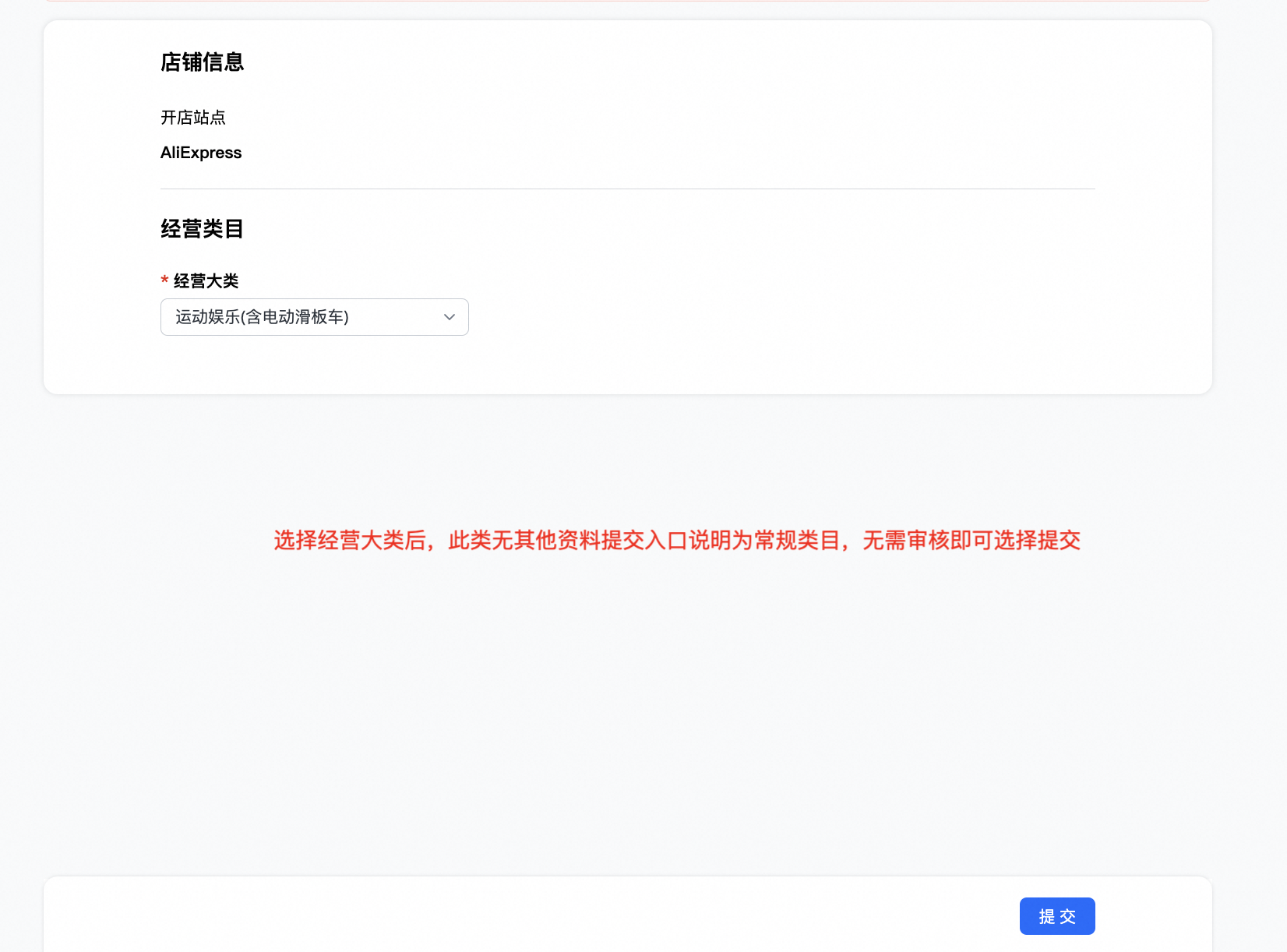Click the red required asterisk beside 经营大类

[164, 281]
